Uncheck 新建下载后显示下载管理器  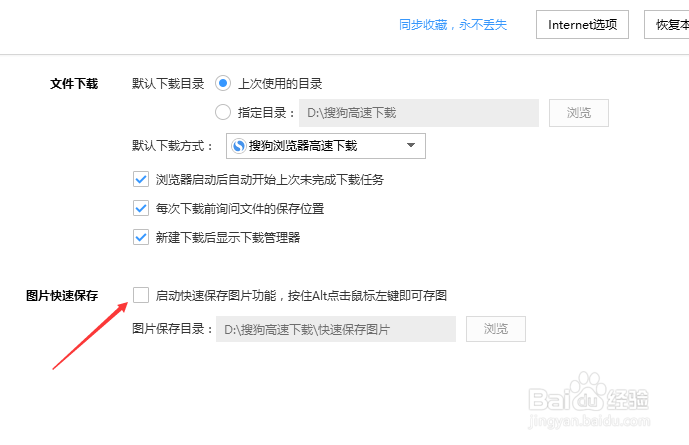click(x=141, y=238)
